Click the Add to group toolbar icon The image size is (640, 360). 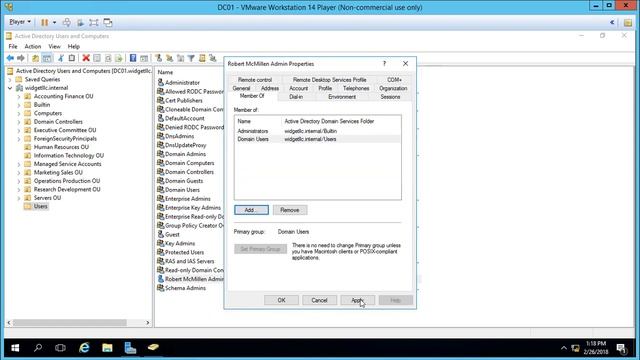click(x=213, y=58)
